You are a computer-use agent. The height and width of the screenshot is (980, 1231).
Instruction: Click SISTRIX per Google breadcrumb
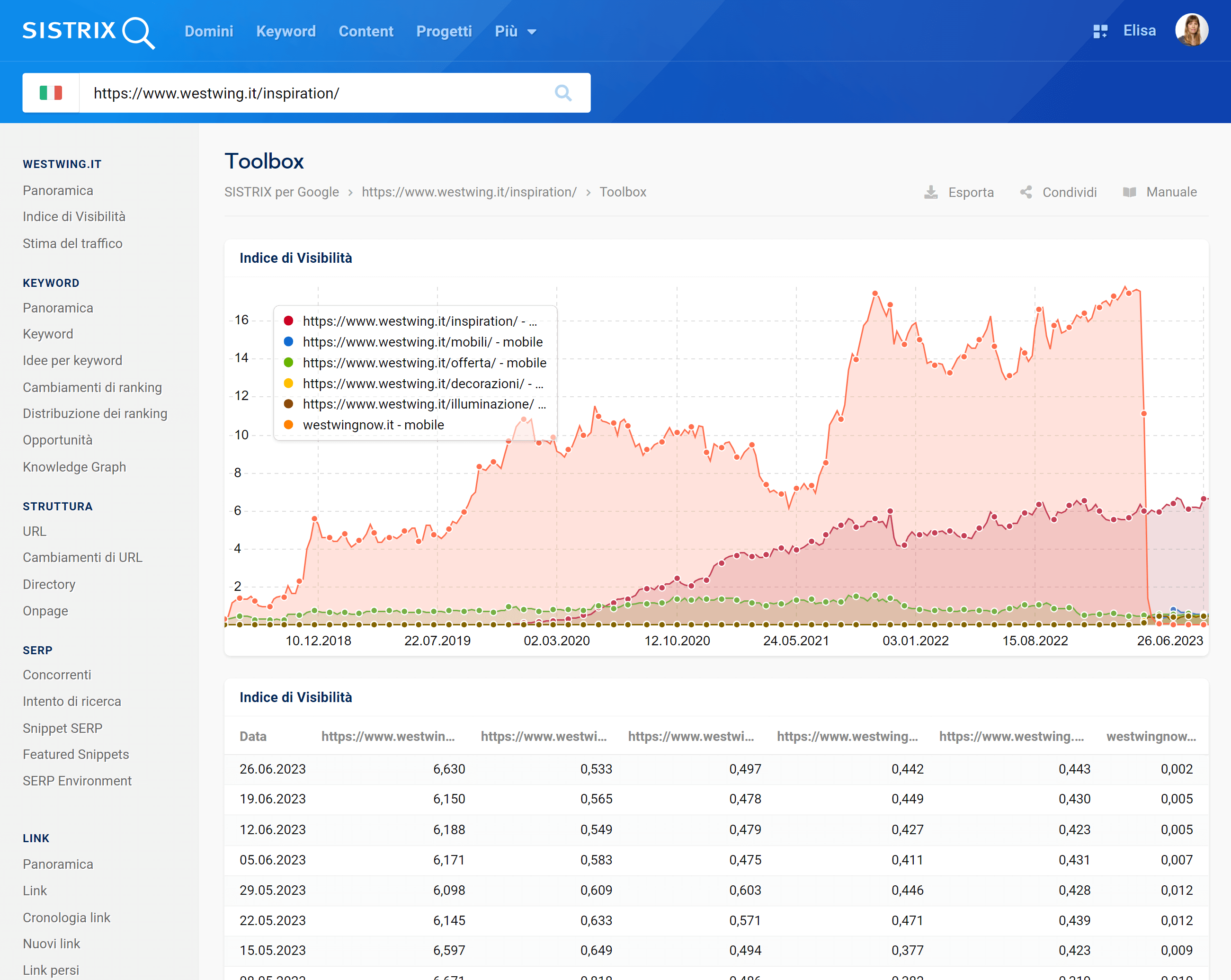point(282,192)
